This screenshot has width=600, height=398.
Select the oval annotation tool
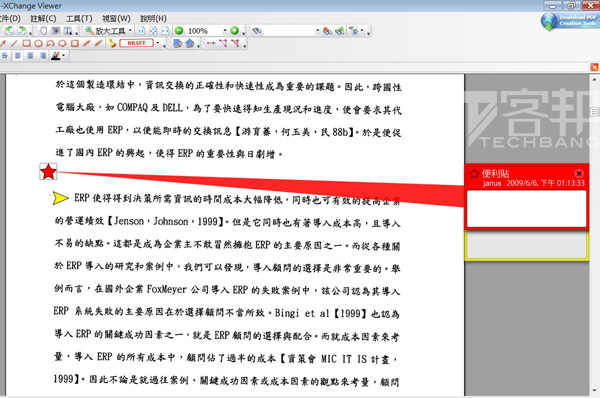click(38, 43)
